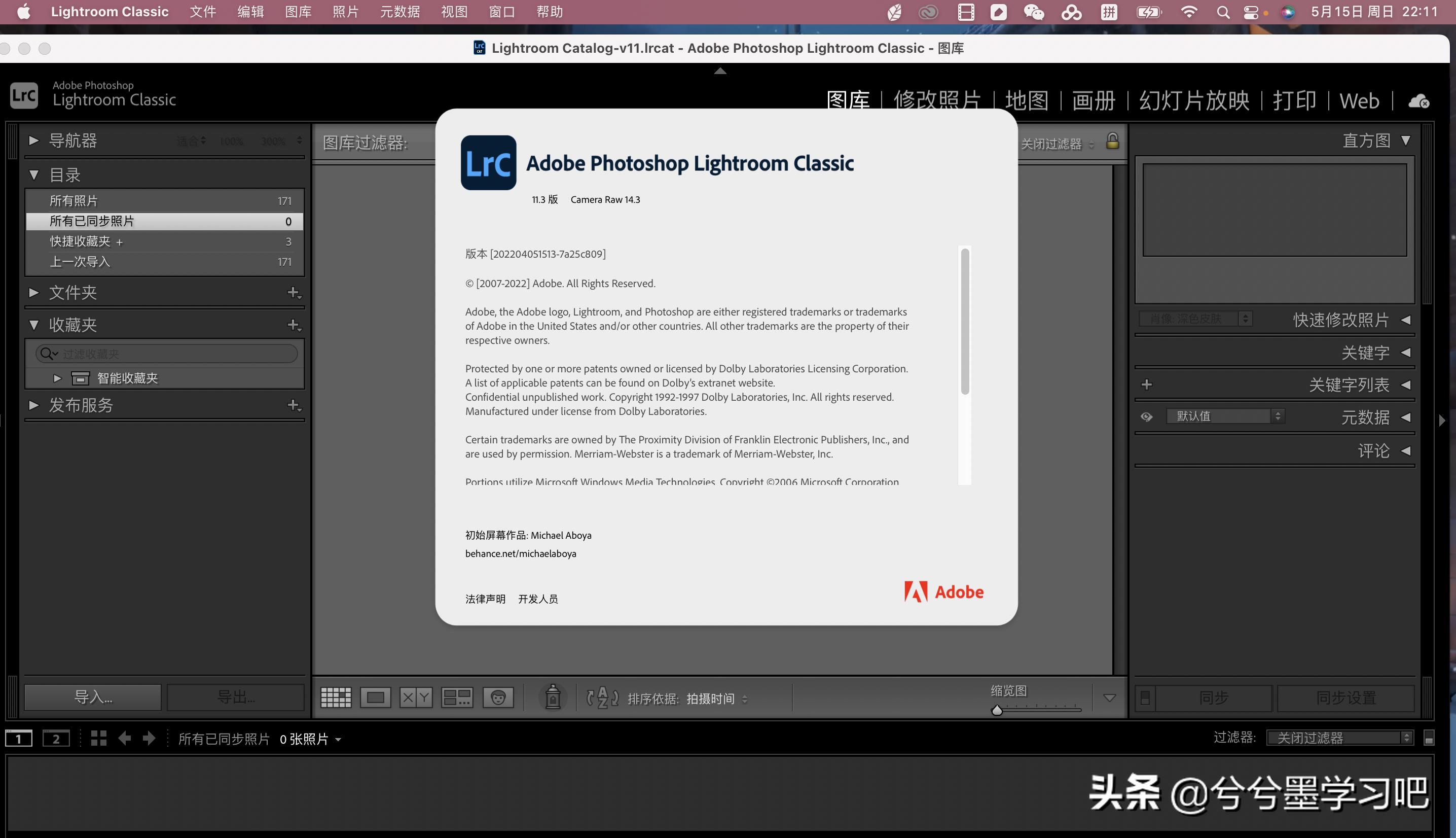
Task: Select 所有照片 in the catalog
Action: (164, 201)
